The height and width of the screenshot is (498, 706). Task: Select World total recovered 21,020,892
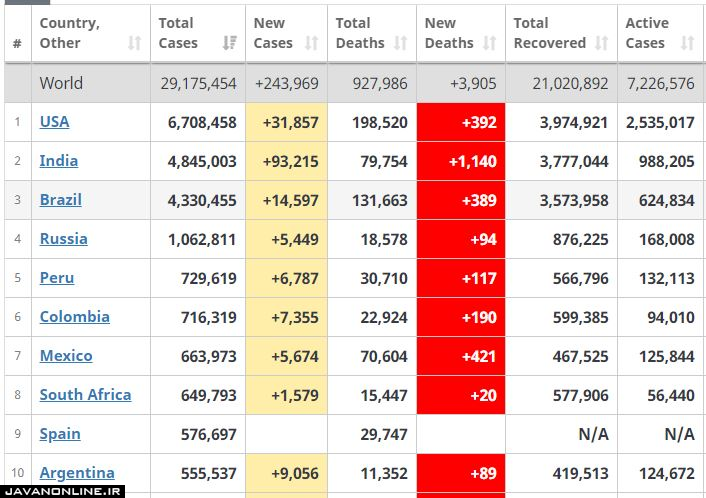[570, 83]
